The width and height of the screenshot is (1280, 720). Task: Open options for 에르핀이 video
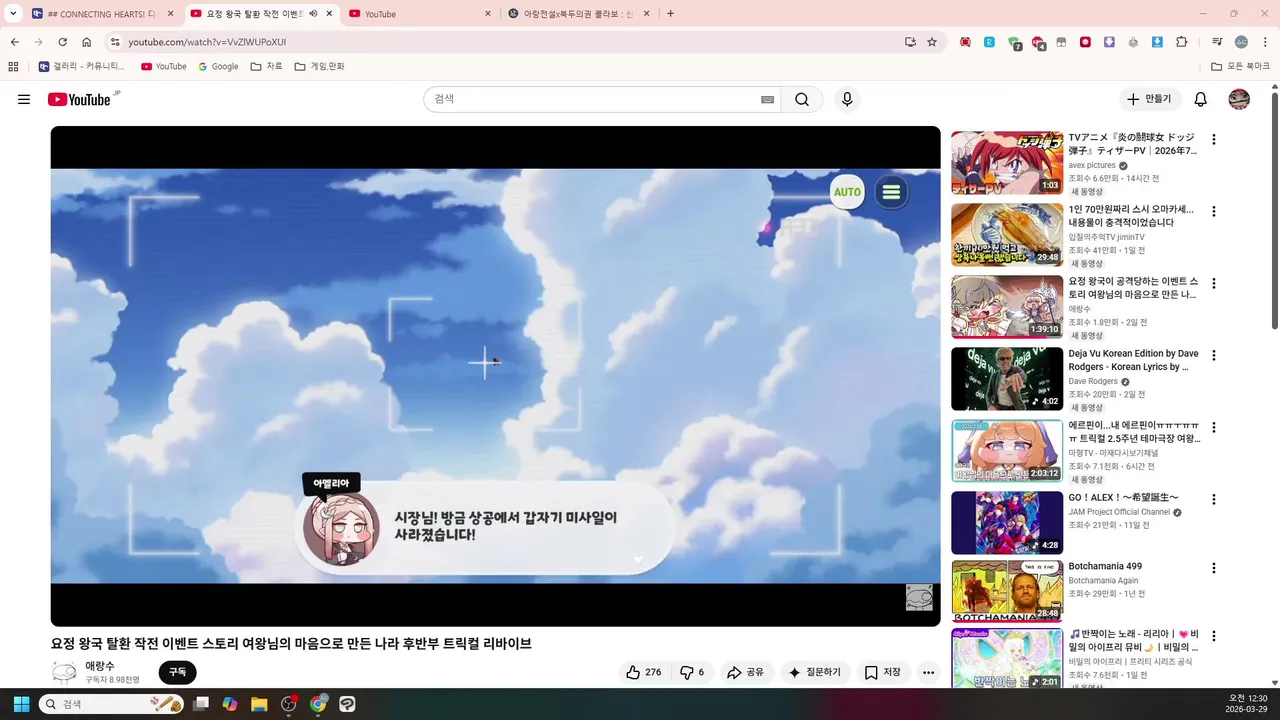[1214, 427]
